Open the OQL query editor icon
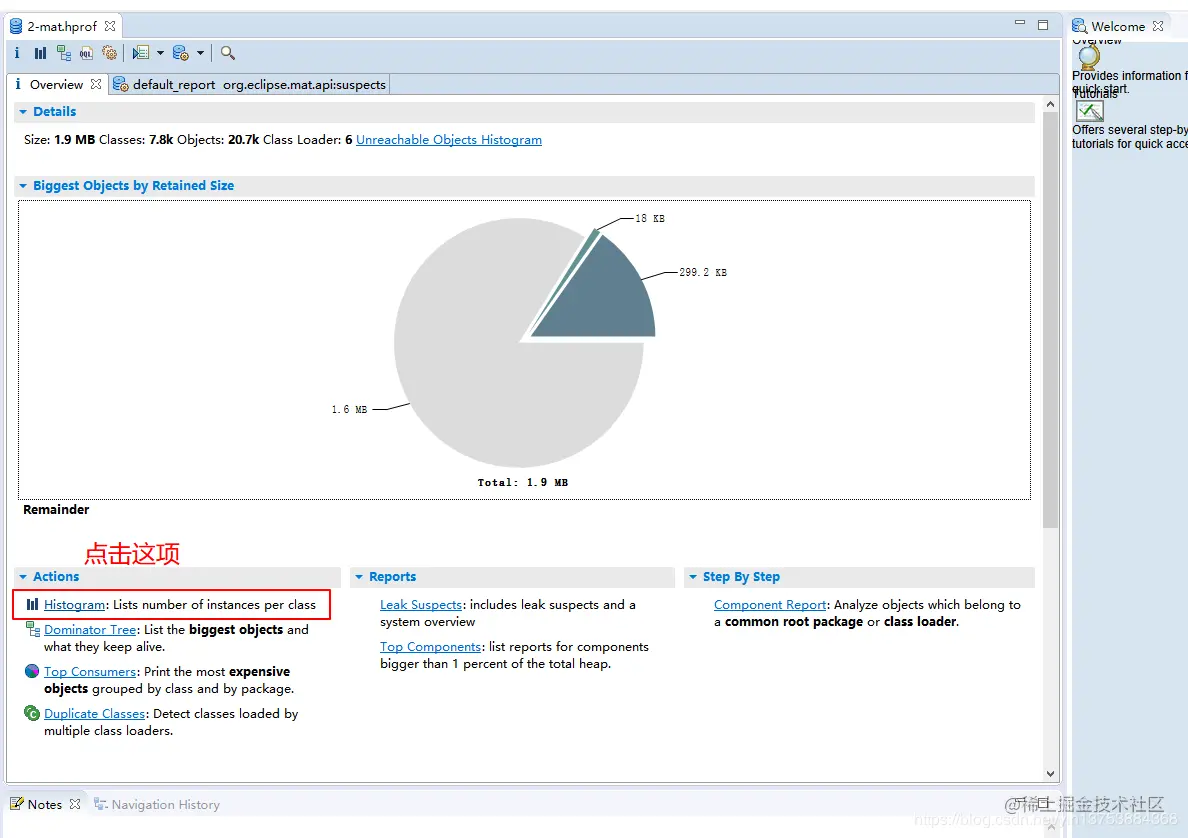The height and width of the screenshot is (838, 1188). (x=86, y=53)
